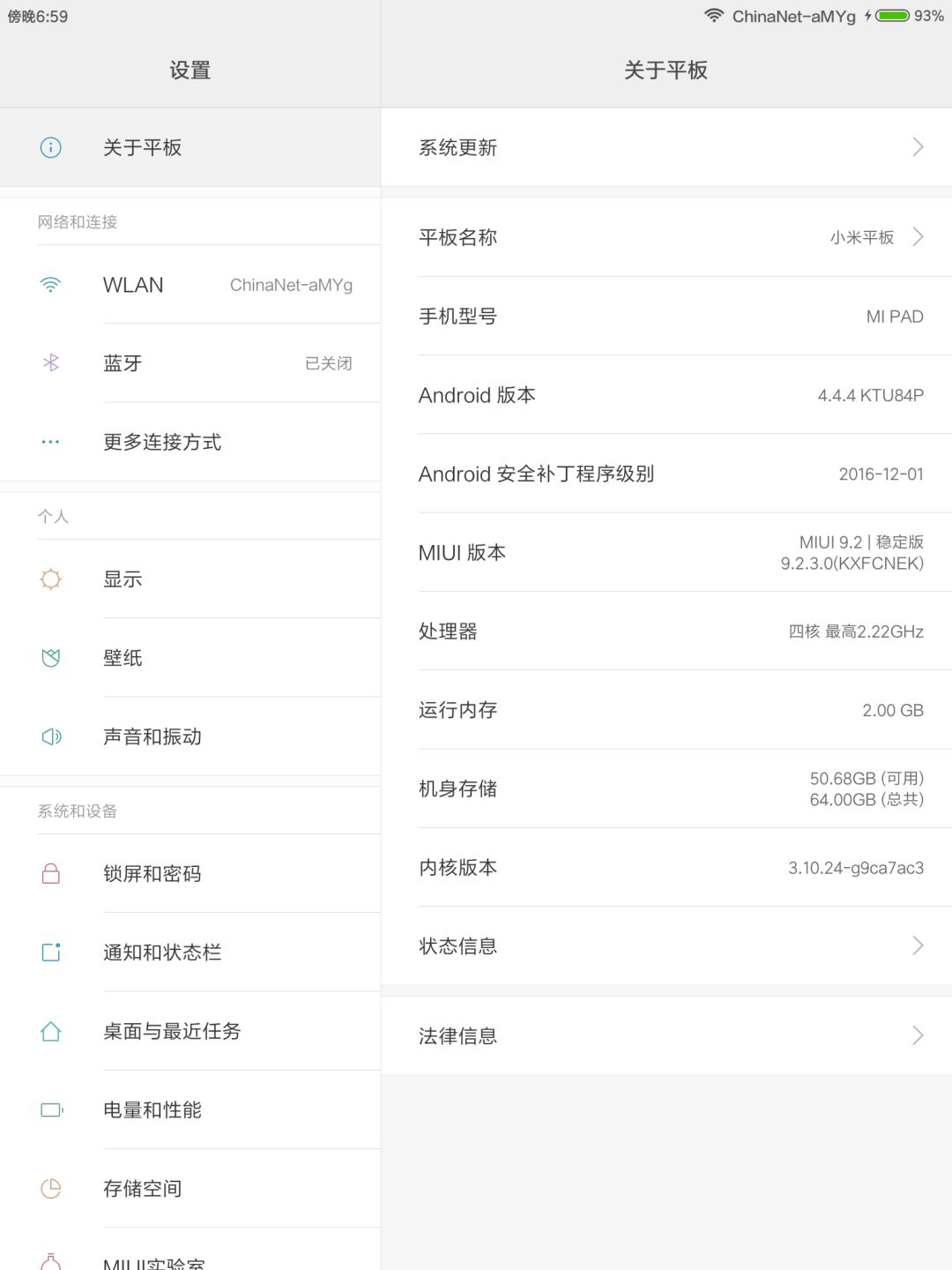Tap the 系统和设备 section header
952x1270 pixels.
pyautogui.click(x=78, y=811)
